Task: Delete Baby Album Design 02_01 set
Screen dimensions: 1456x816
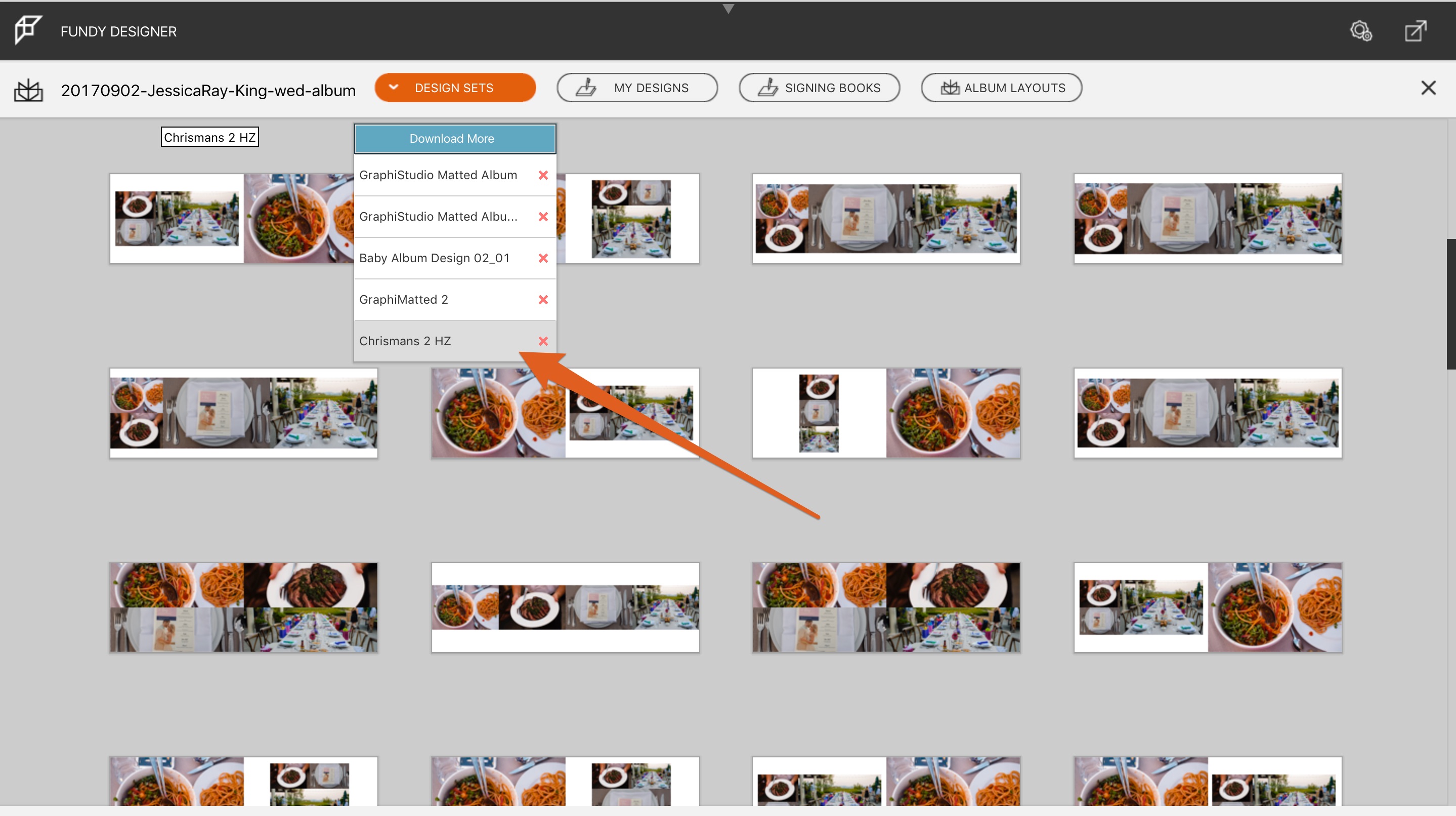Action: point(543,258)
